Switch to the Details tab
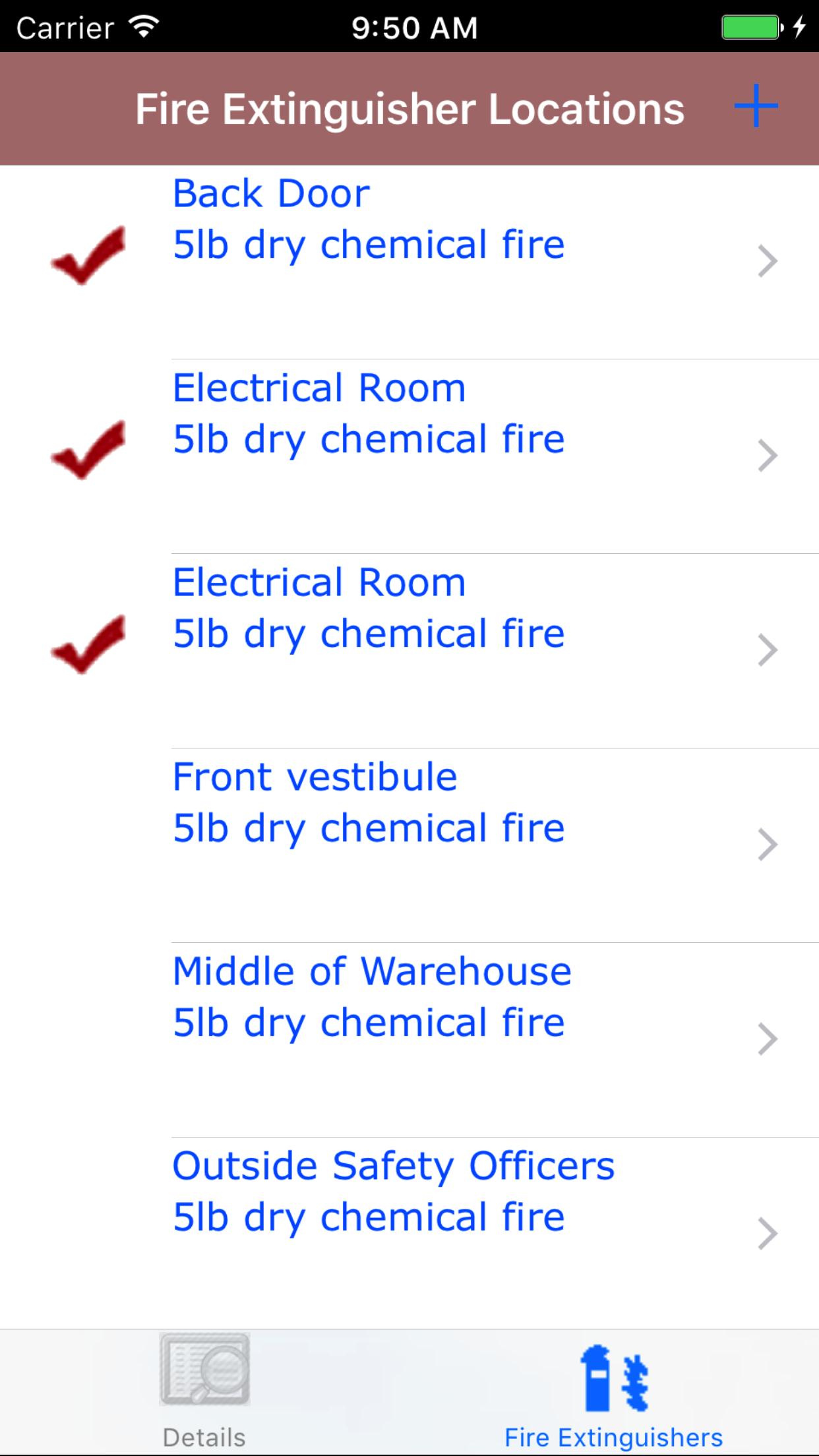Viewport: 819px width, 1456px height. (204, 1437)
